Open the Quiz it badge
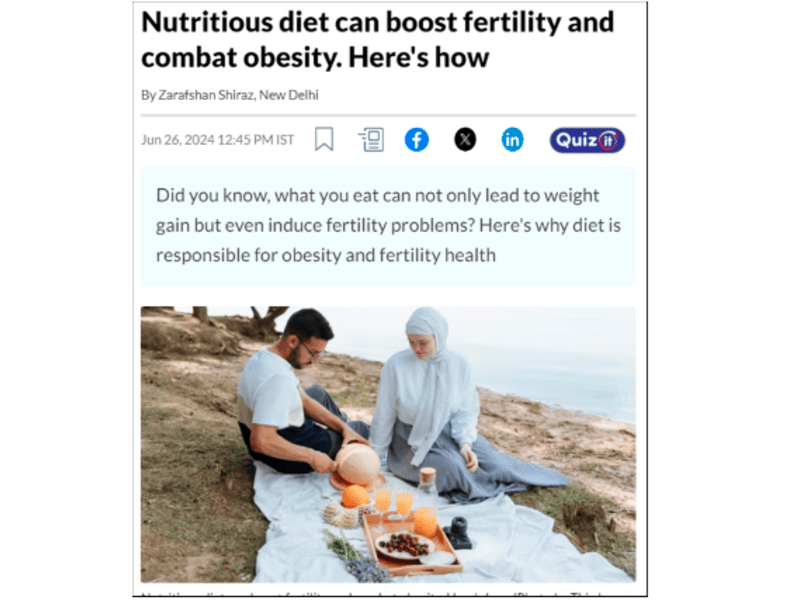The width and height of the screenshot is (800, 600). [x=587, y=140]
